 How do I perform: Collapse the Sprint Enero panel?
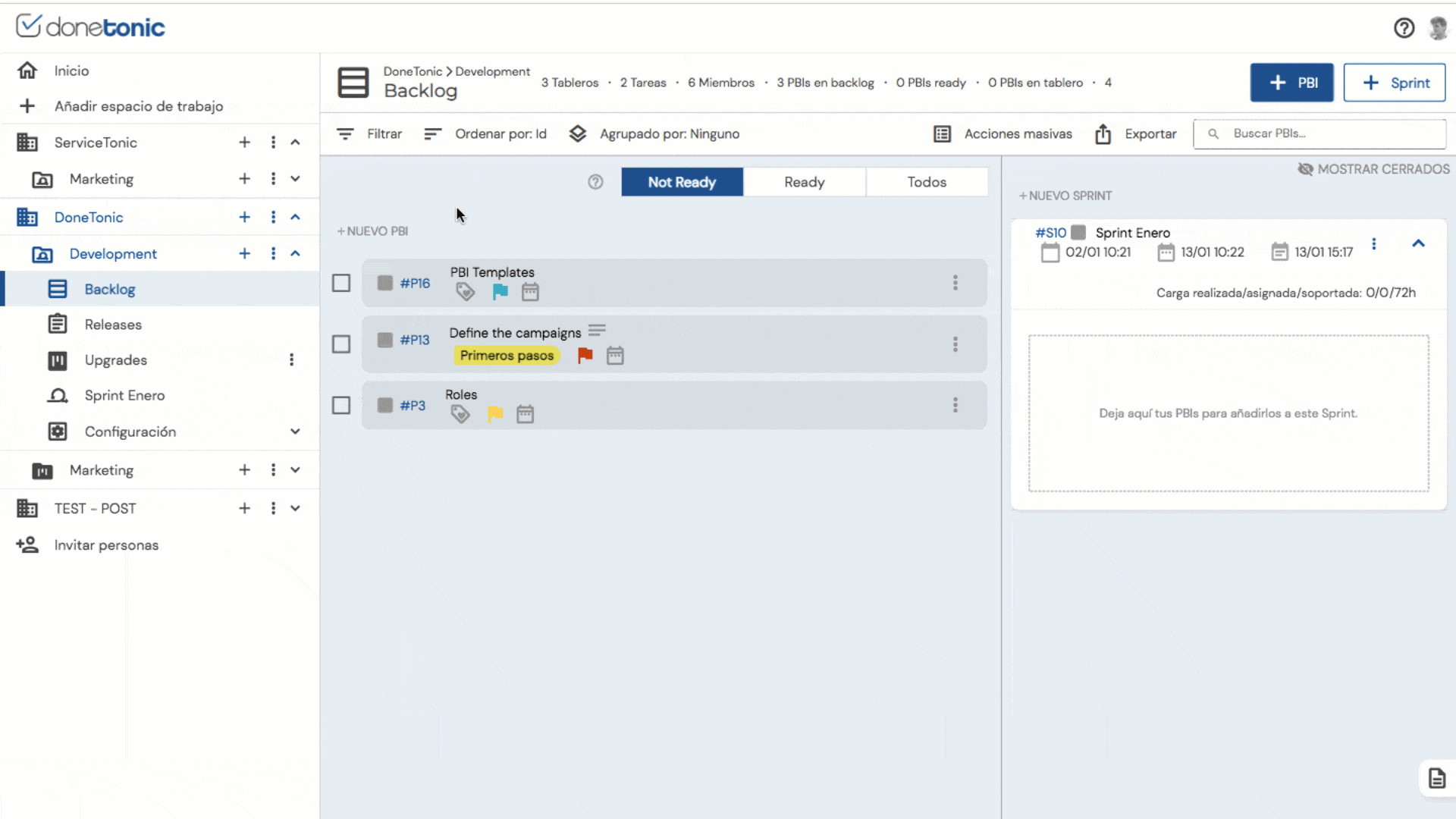(1418, 243)
